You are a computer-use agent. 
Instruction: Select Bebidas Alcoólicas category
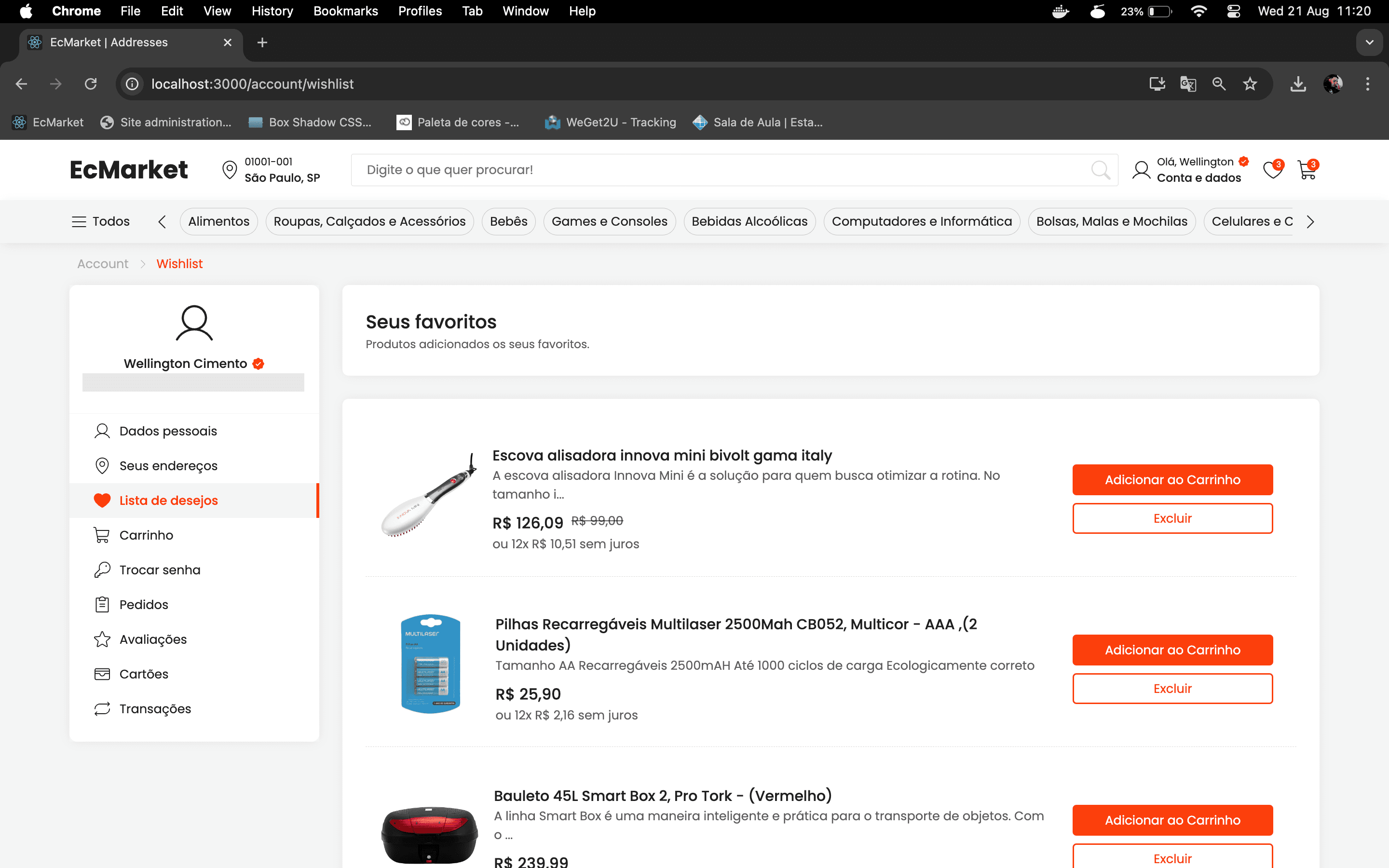[x=749, y=222]
